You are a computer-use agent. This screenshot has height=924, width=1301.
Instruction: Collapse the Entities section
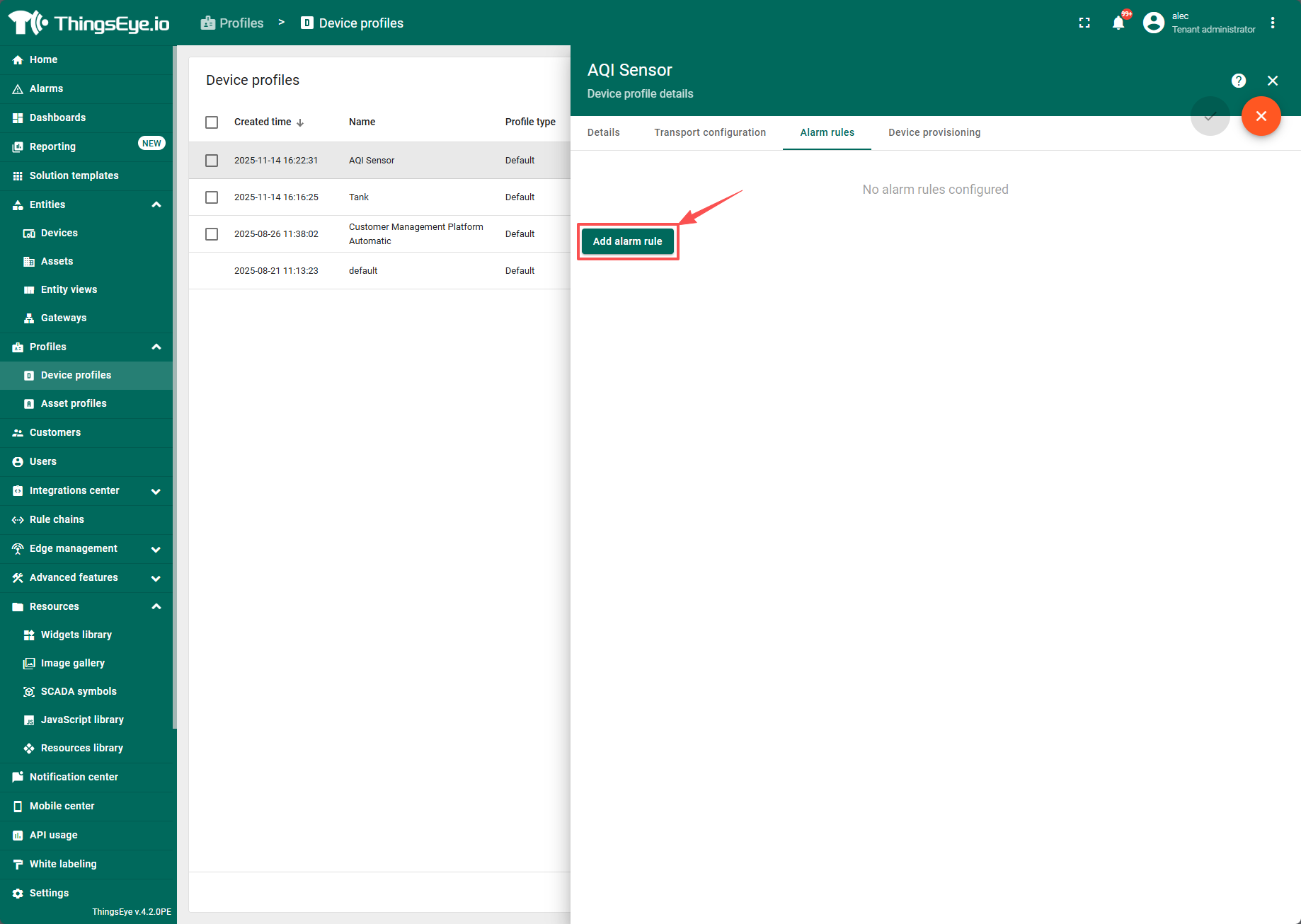coord(156,204)
